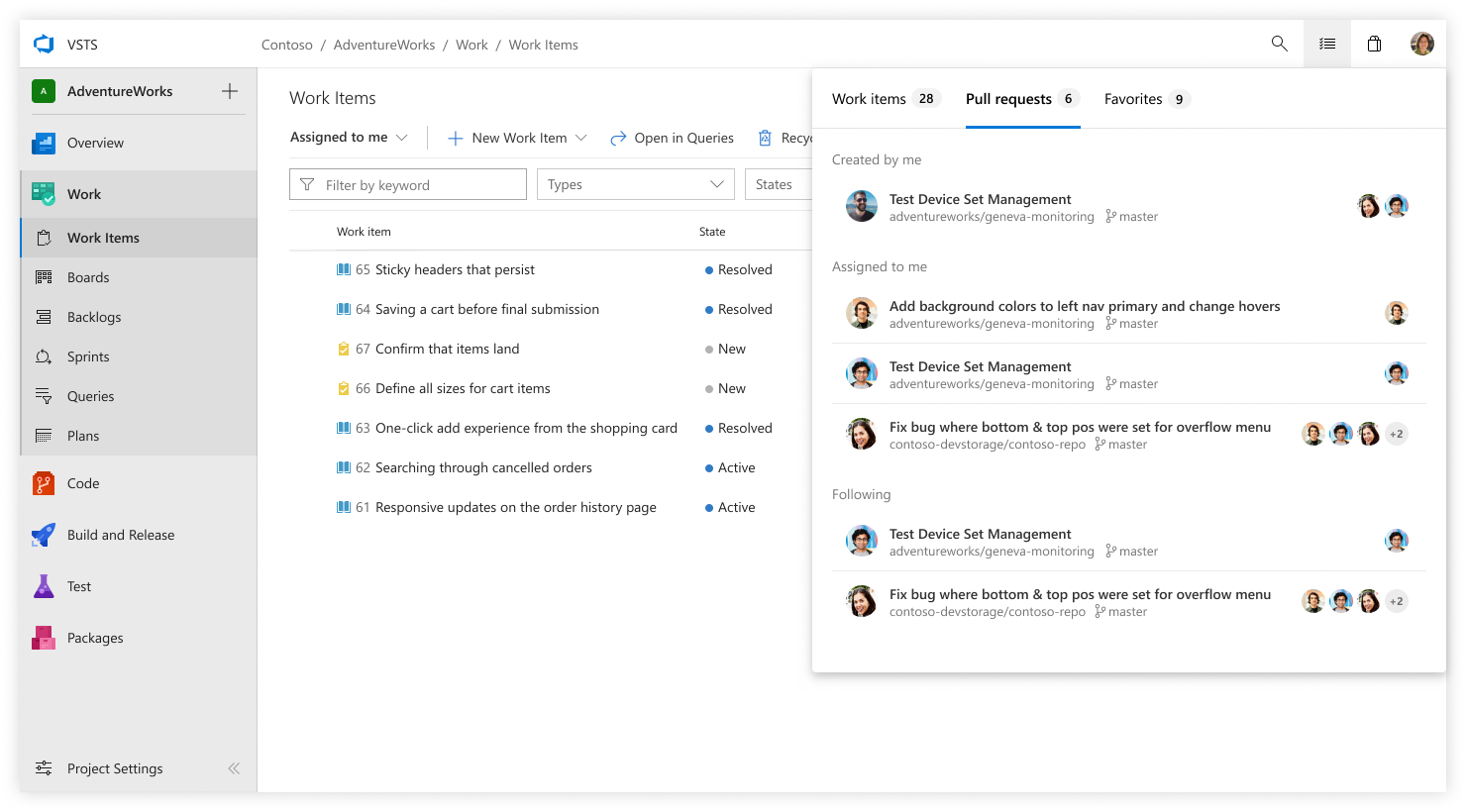Expand the Assigned to me dropdown
This screenshot has height=812, width=1466.
[x=349, y=138]
